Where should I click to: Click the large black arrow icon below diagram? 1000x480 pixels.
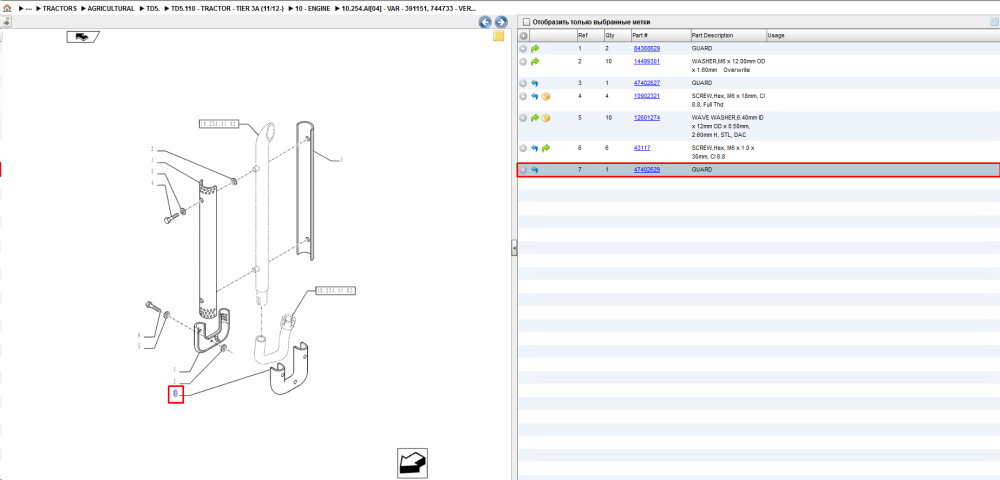[412, 463]
